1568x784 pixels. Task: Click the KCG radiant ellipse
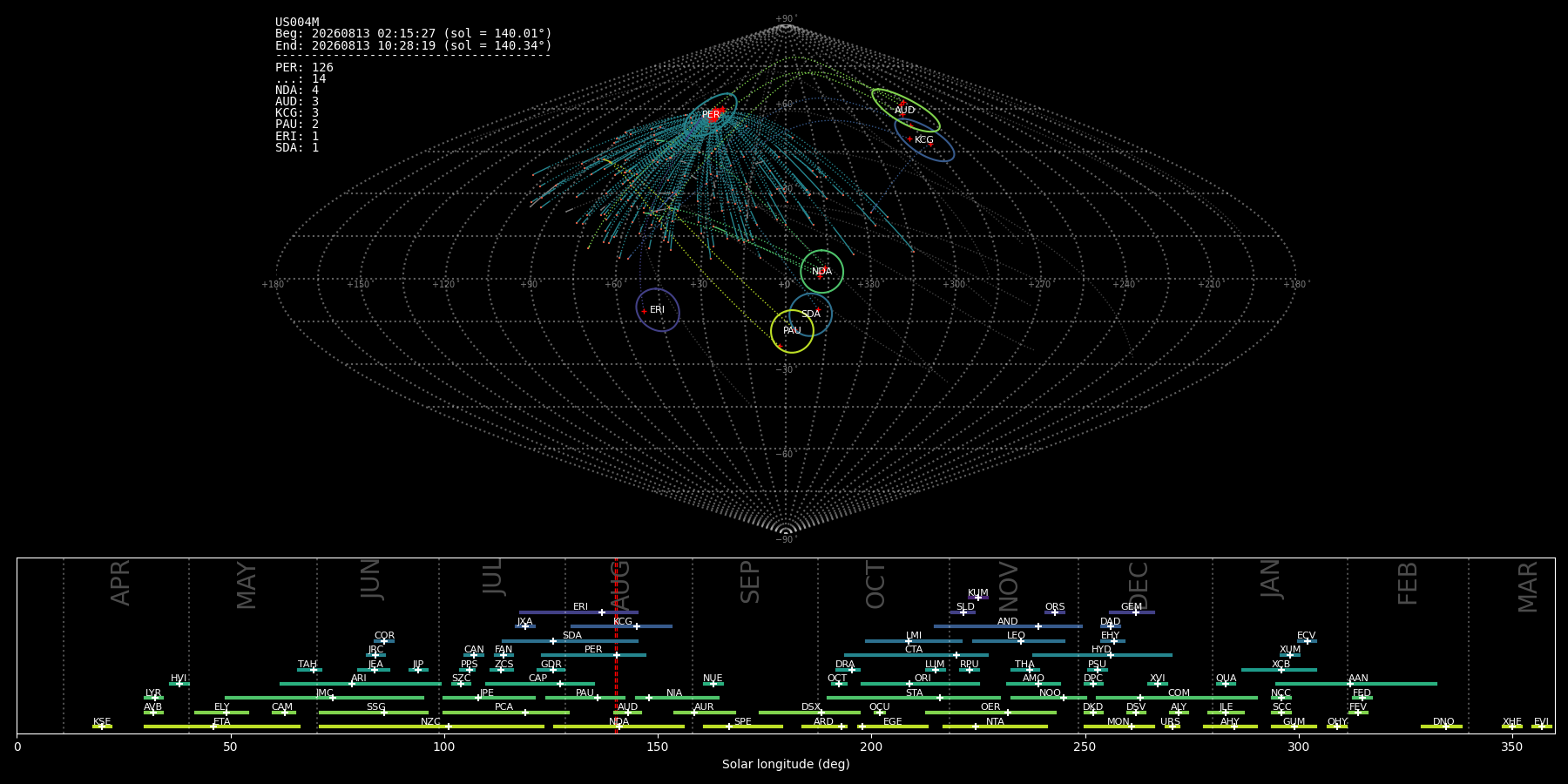pyautogui.click(x=924, y=140)
